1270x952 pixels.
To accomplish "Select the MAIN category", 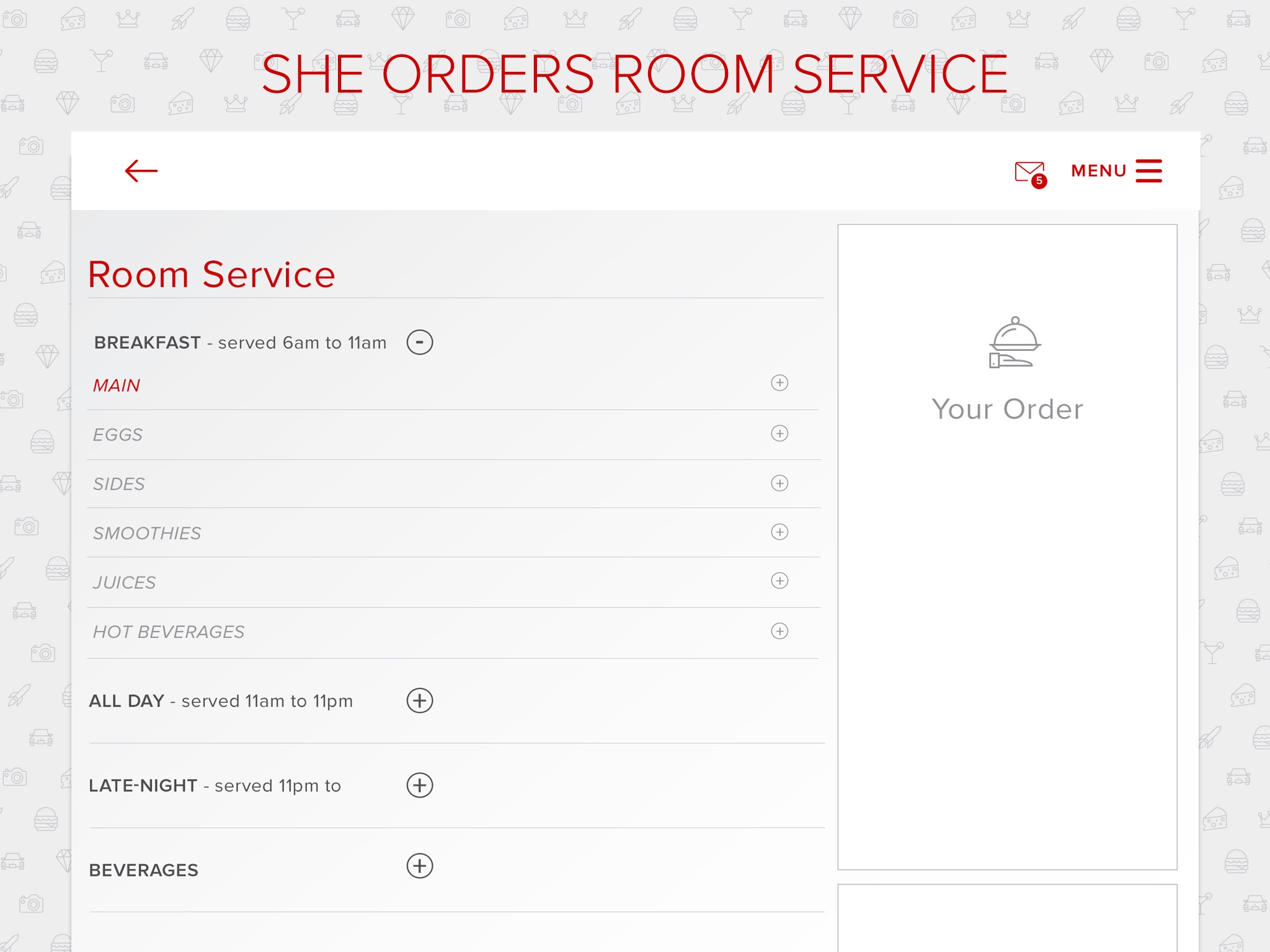I will (x=117, y=386).
